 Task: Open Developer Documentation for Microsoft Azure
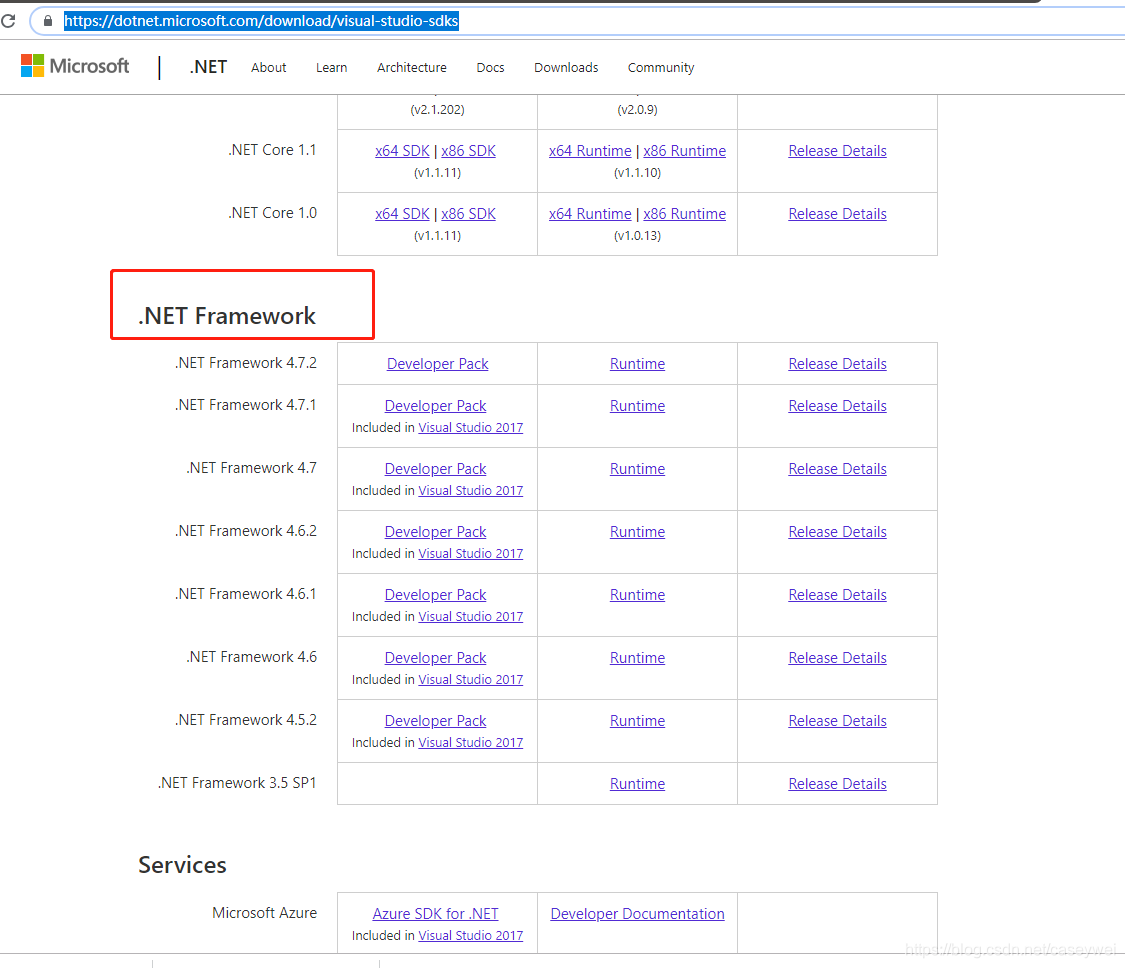point(637,913)
